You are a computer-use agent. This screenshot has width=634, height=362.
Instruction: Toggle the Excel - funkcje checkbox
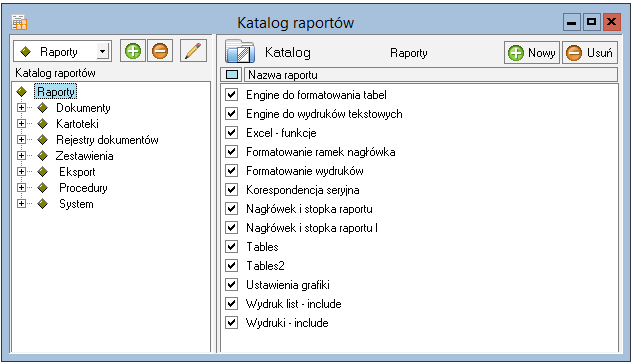coord(231,133)
